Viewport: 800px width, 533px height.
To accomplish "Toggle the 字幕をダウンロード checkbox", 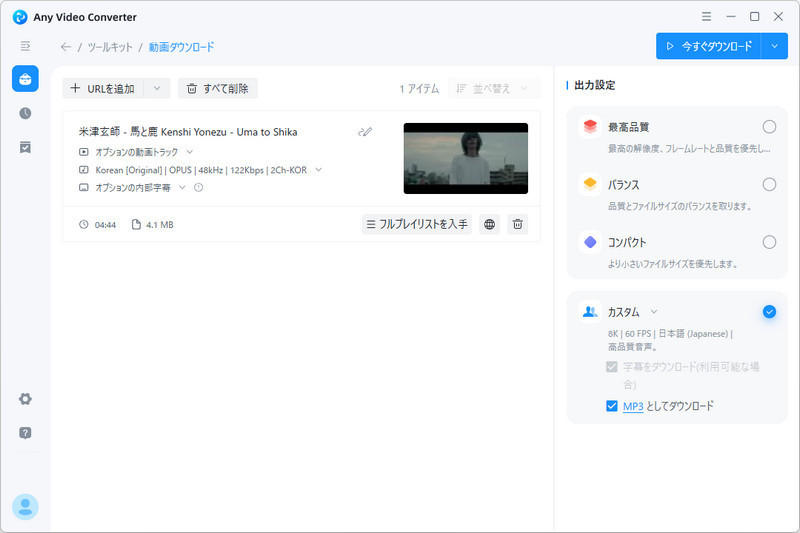I will click(x=612, y=367).
